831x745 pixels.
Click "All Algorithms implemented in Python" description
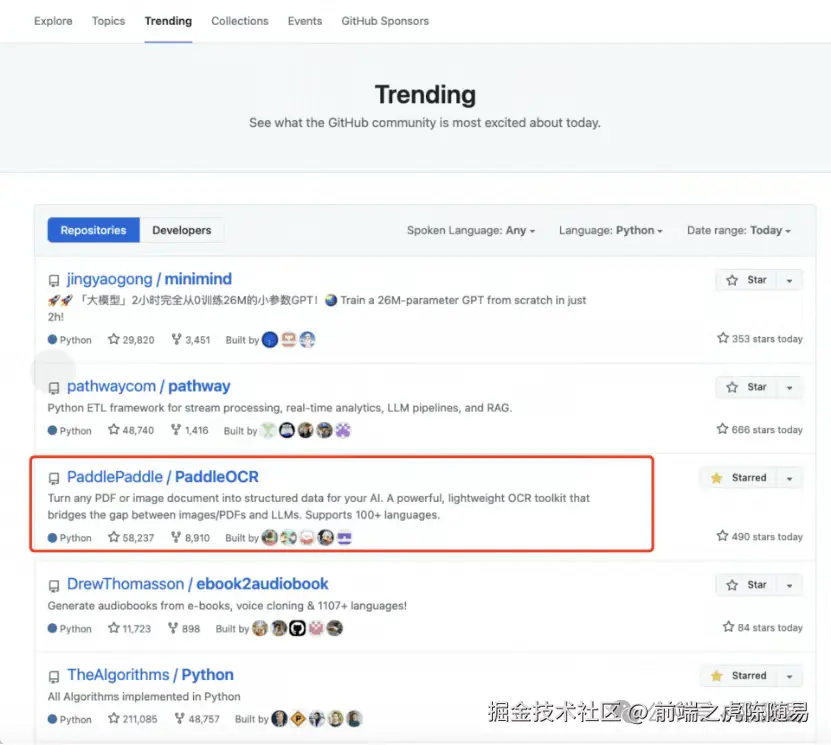pos(144,696)
